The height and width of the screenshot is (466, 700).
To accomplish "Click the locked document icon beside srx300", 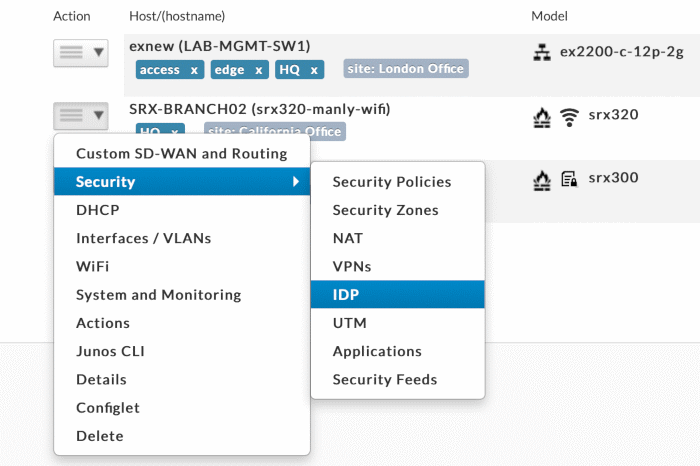I will click(569, 180).
